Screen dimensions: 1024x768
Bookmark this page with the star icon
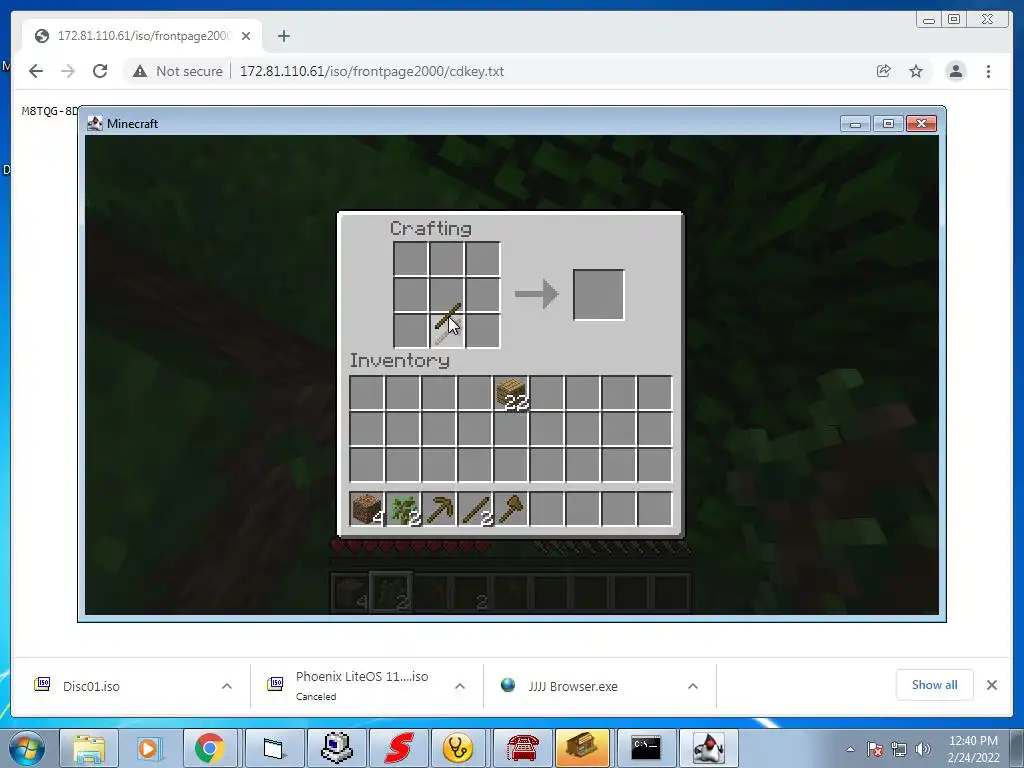pyautogui.click(x=916, y=71)
